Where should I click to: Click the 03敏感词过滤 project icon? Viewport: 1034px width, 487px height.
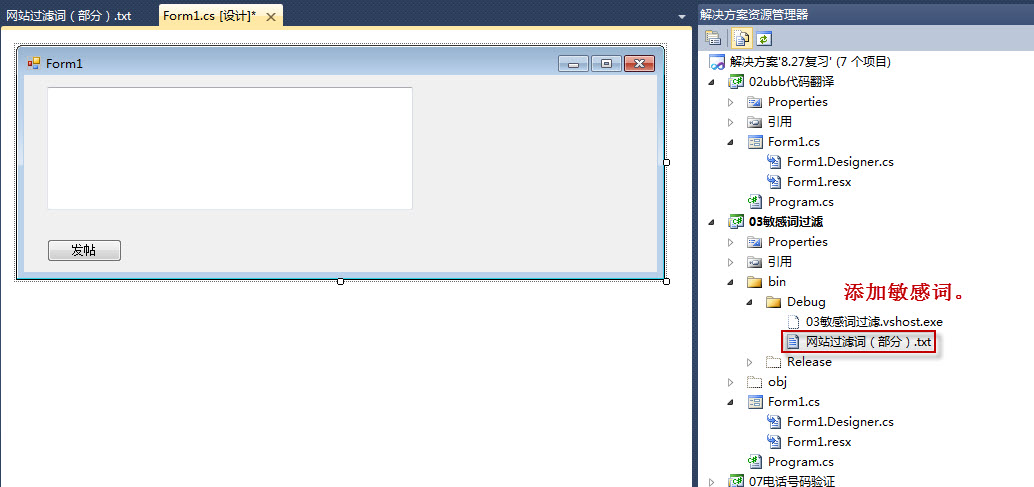point(735,221)
